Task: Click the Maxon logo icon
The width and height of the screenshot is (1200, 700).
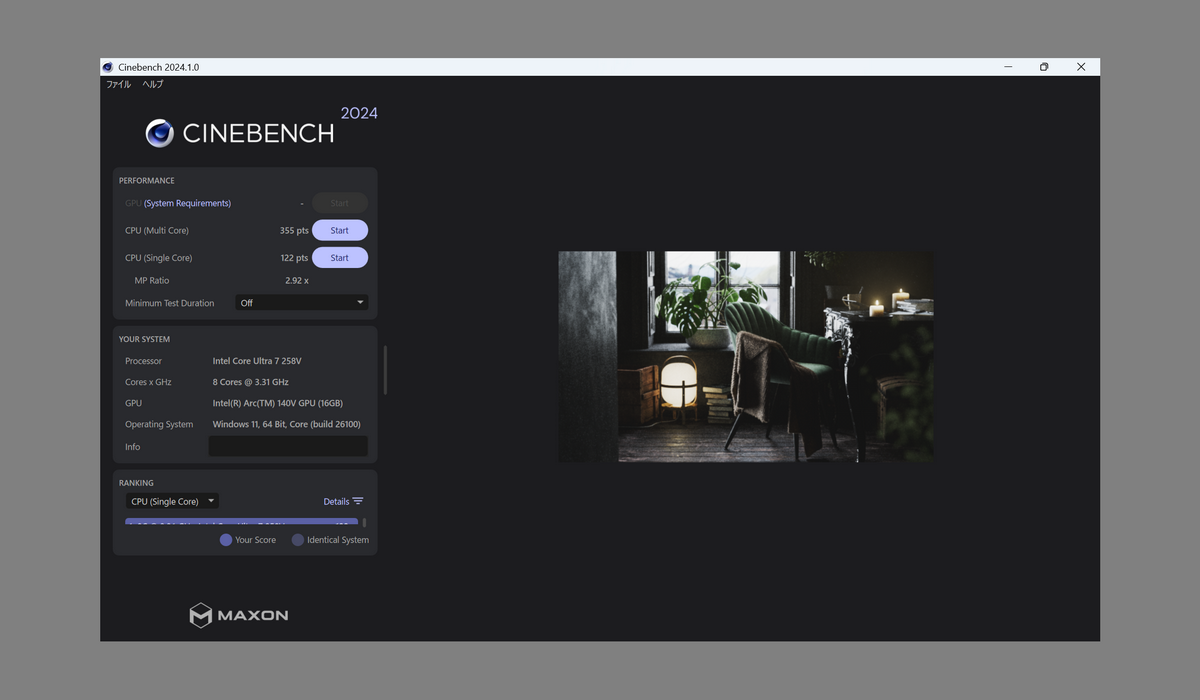Action: 201,615
